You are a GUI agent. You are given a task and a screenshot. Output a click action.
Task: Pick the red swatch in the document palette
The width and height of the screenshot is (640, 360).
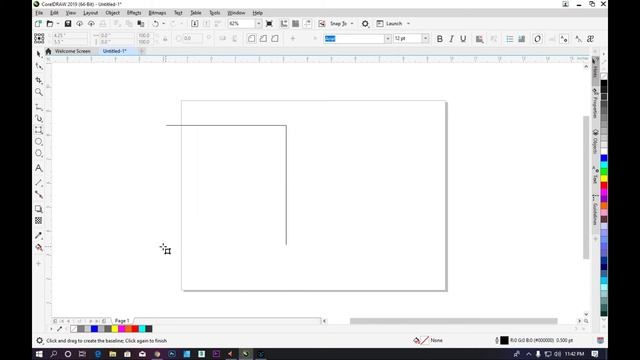[135, 329]
